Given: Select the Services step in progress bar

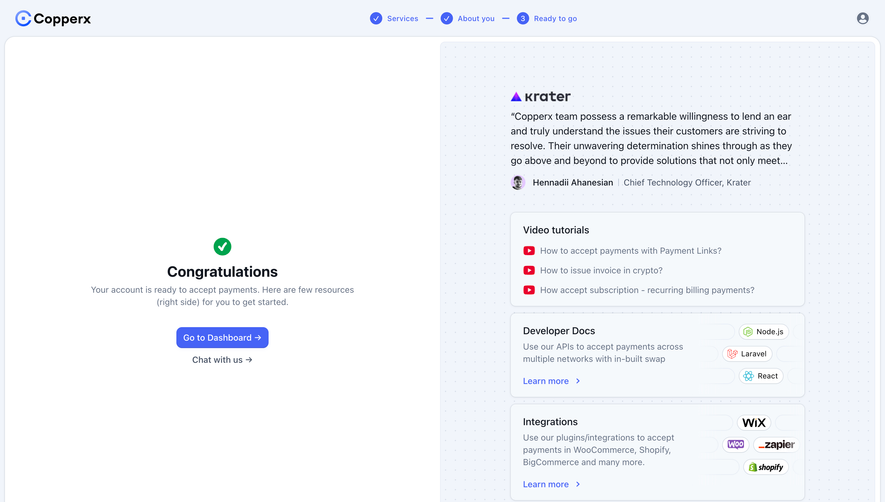Looking at the screenshot, I should point(394,19).
